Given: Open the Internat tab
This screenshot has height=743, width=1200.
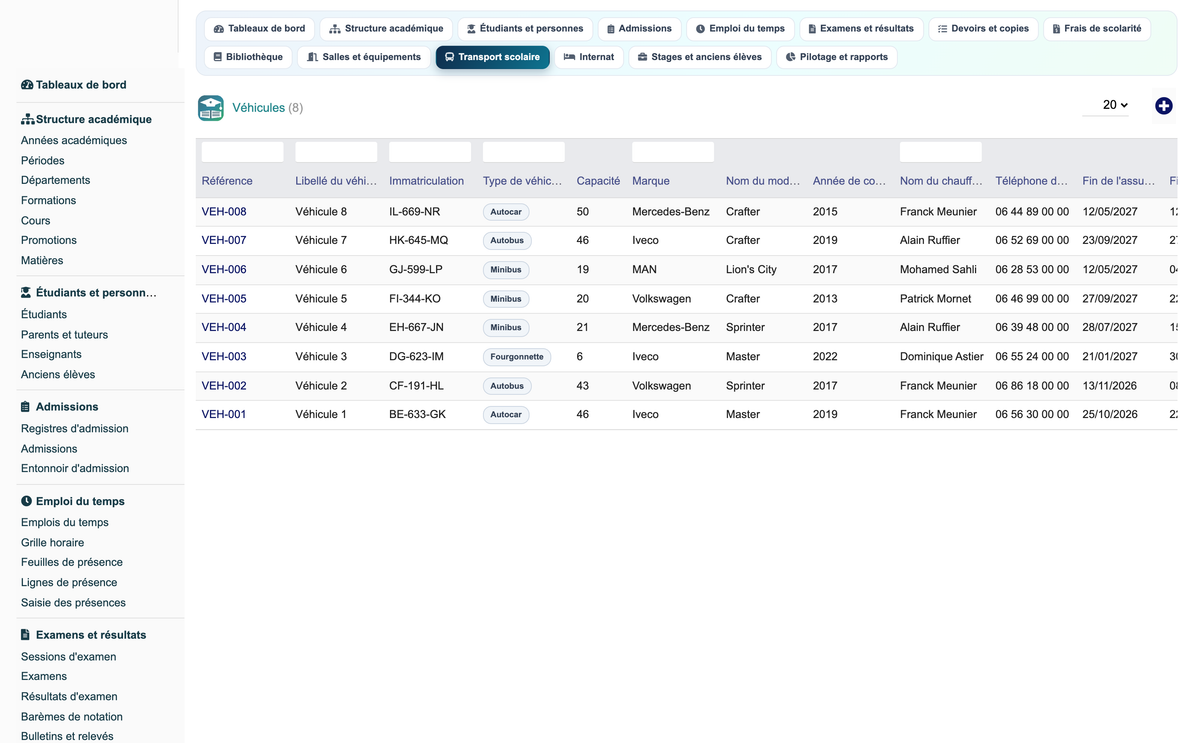Looking at the screenshot, I should tap(589, 57).
